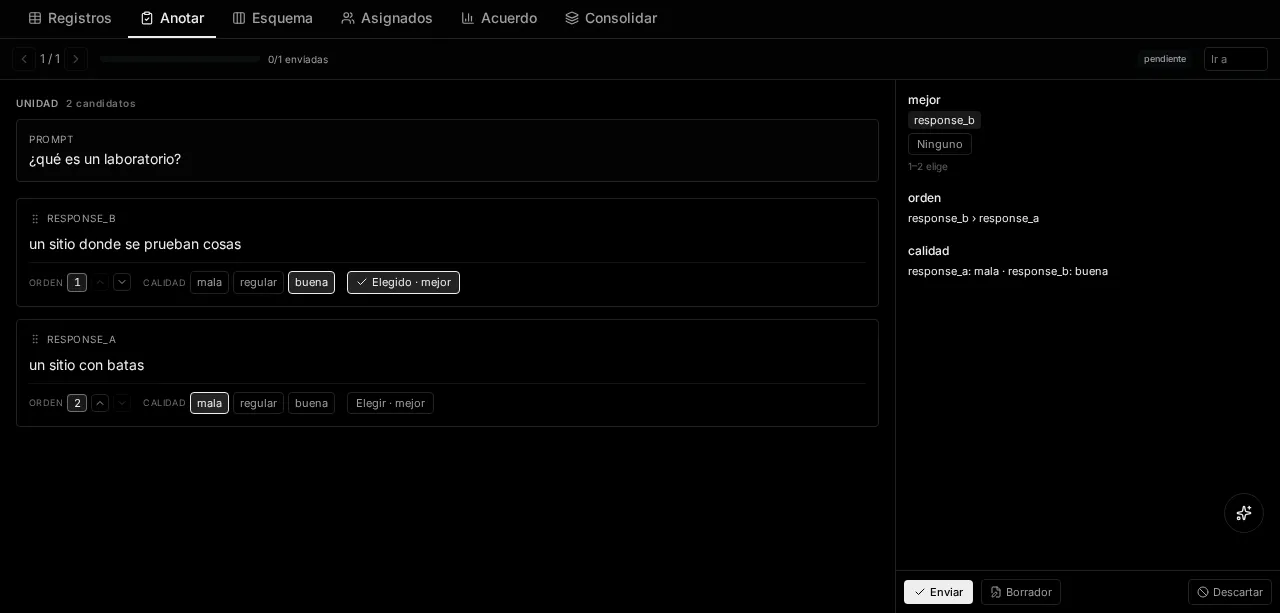
Task: Click the submission progress bar
Action: pyautogui.click(x=180, y=59)
